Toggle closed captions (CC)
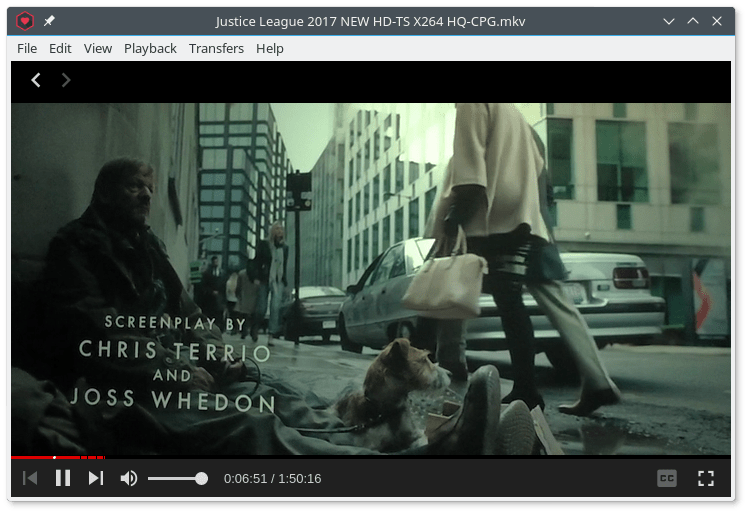 pos(666,478)
